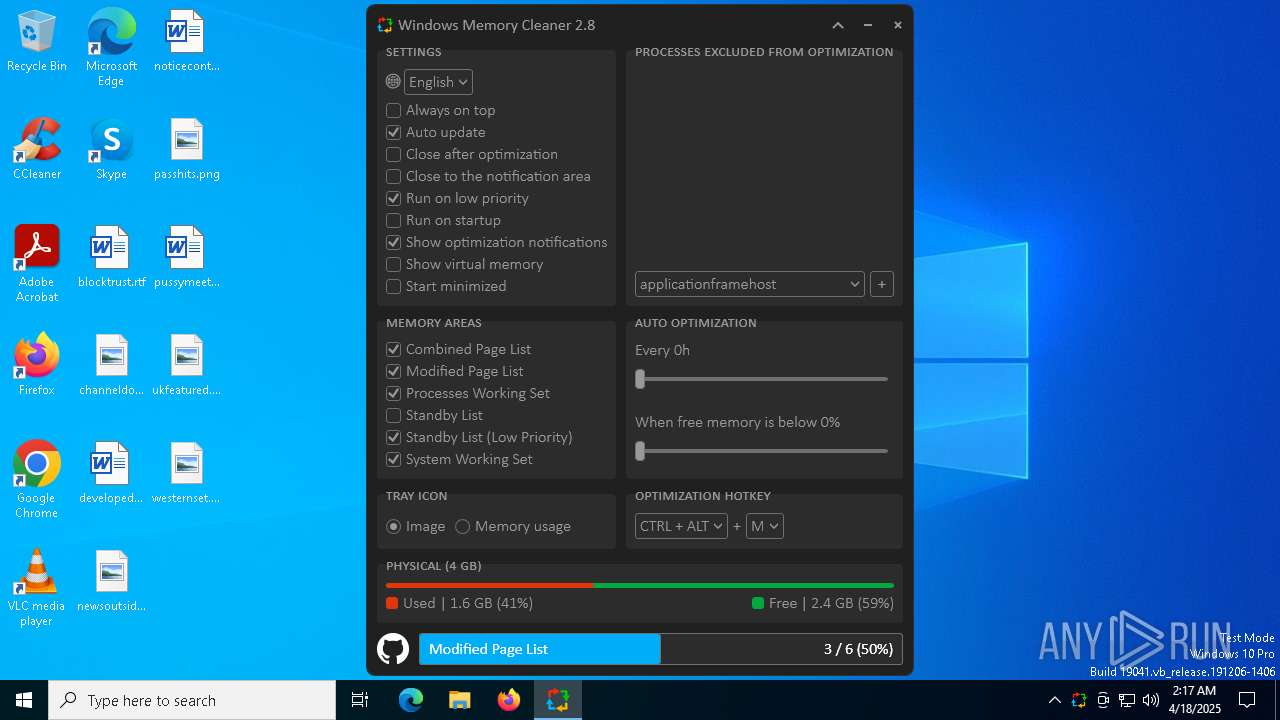The height and width of the screenshot is (720, 1280).
Task: Select the newsoutsid... image file
Action: click(111, 581)
